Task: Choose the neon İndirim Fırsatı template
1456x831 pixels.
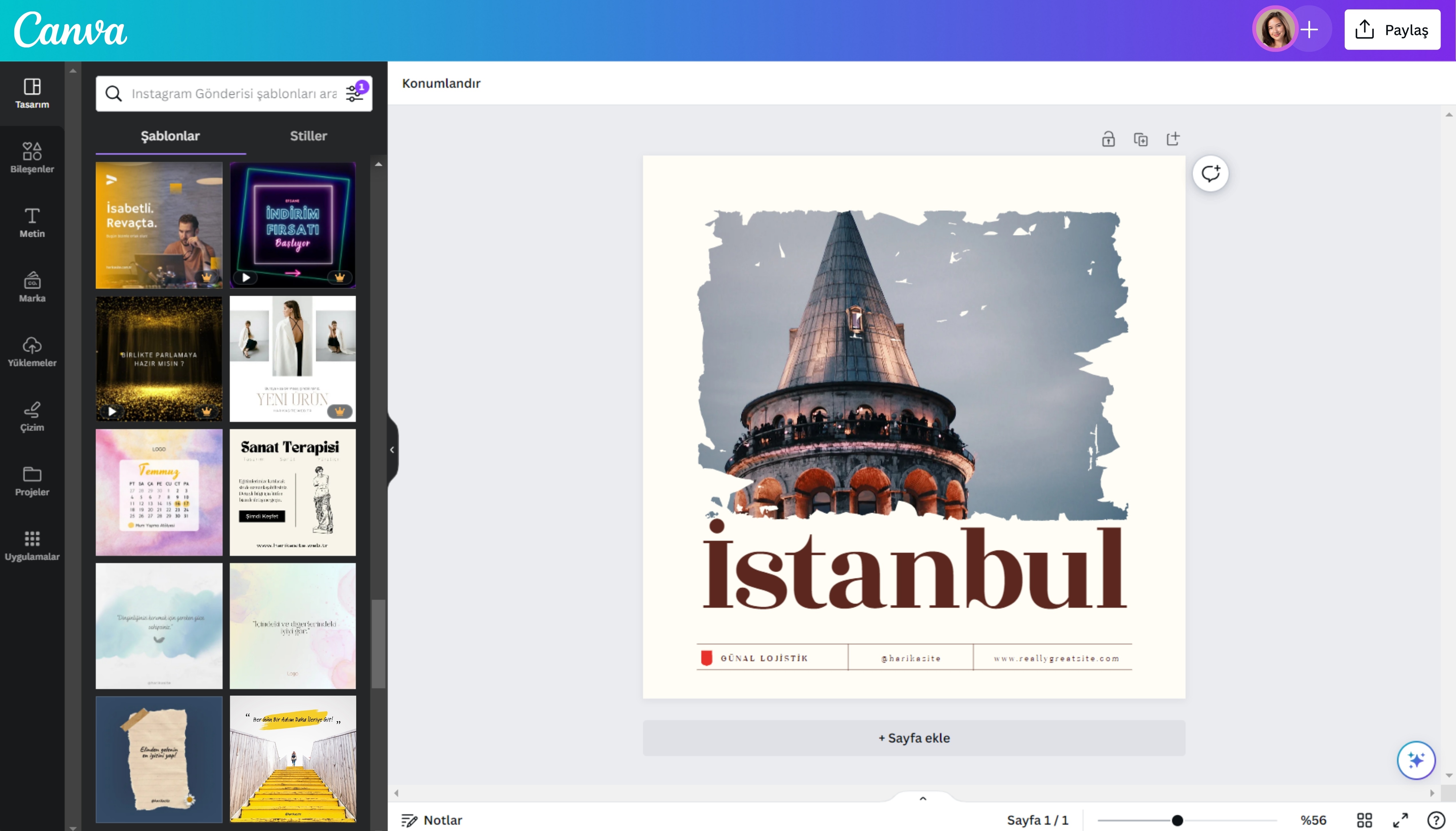Action: click(293, 225)
